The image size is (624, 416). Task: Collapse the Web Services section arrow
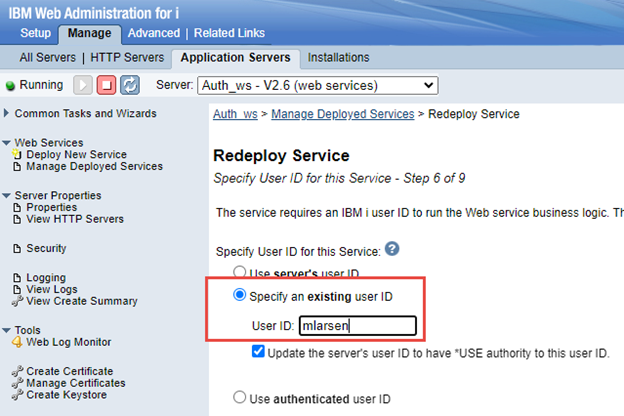6,143
